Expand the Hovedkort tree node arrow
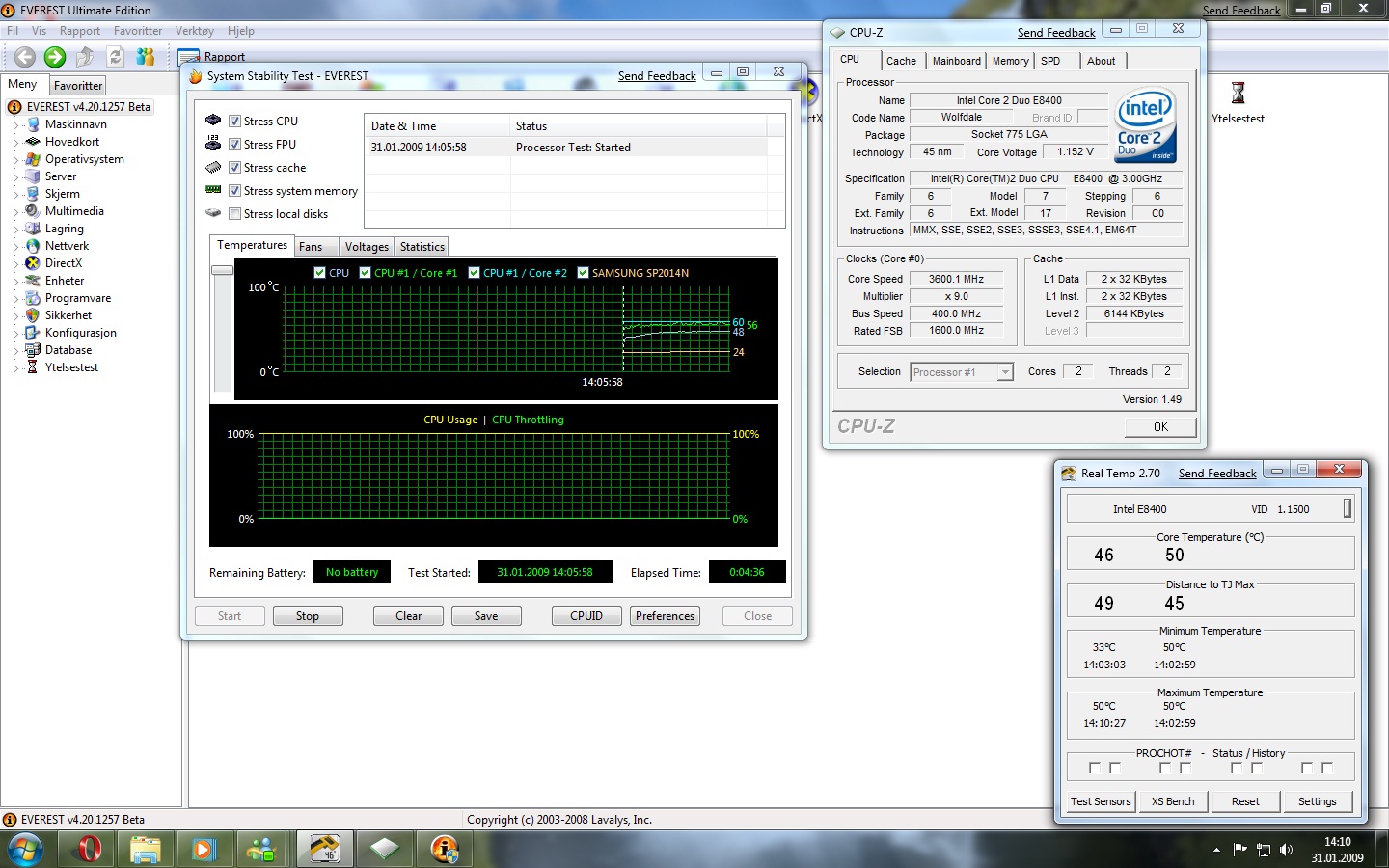The image size is (1389, 868). click(15, 143)
